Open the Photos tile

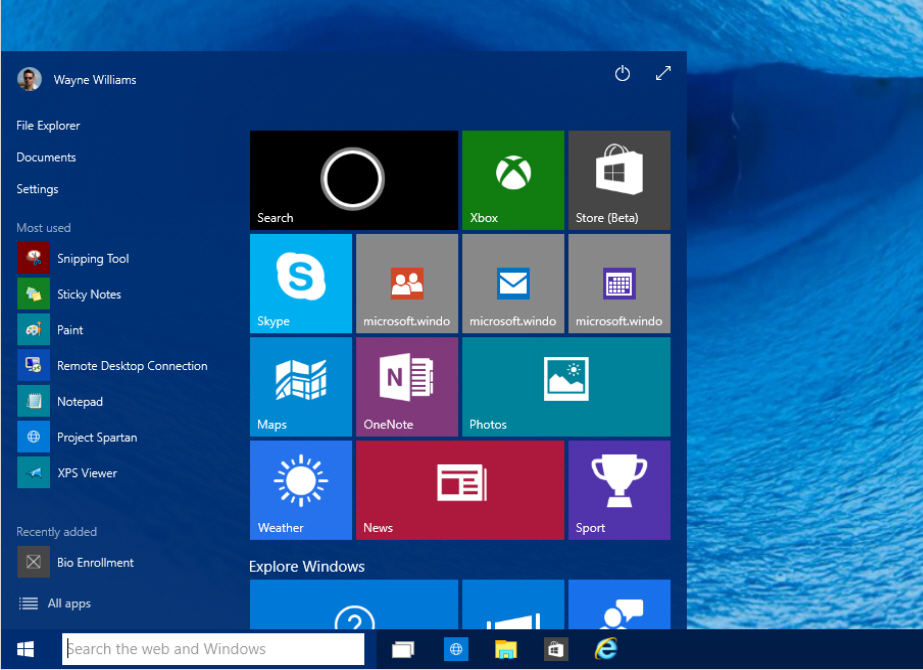point(566,387)
